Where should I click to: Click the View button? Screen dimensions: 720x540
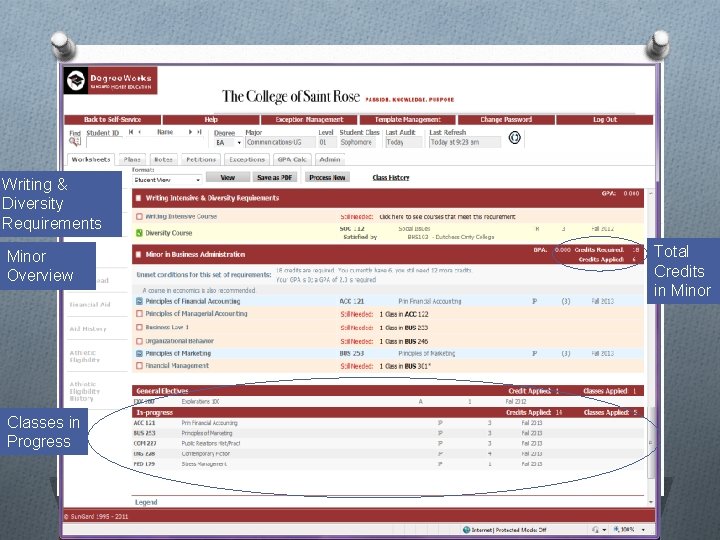[x=228, y=177]
